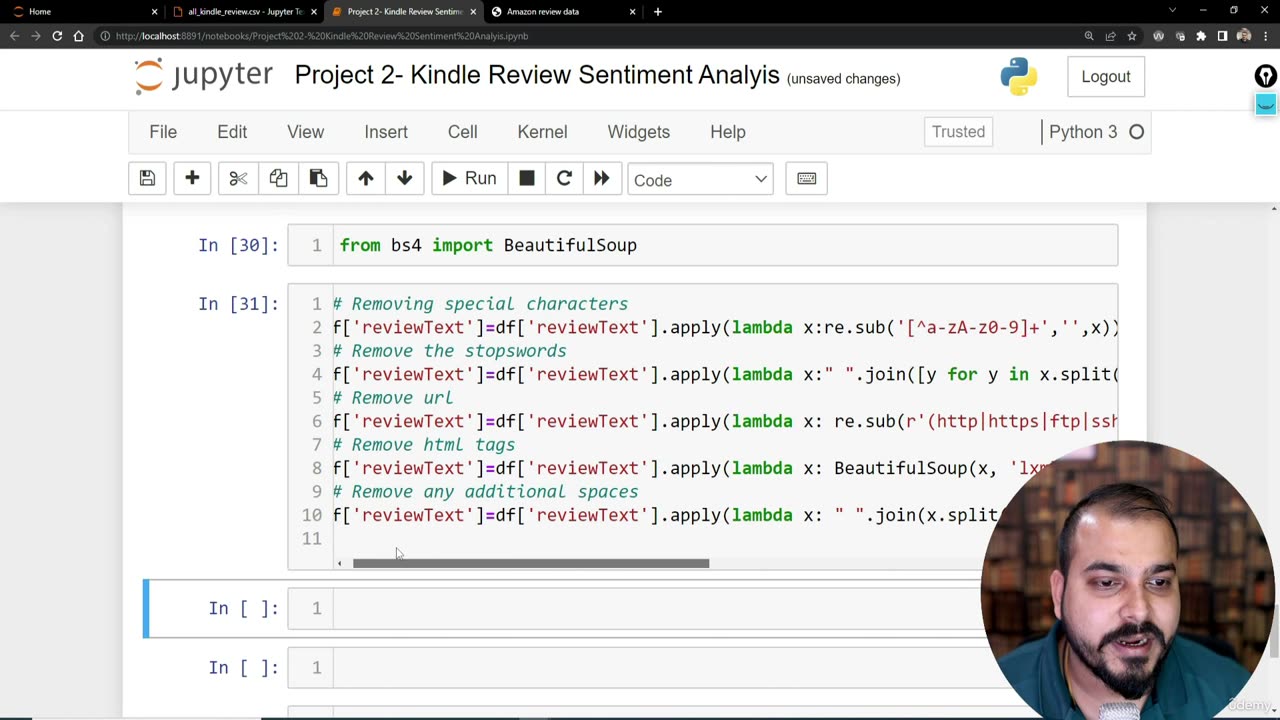Click the '# Removing special characters' comment
The image size is (1280, 720).
pyautogui.click(x=481, y=304)
